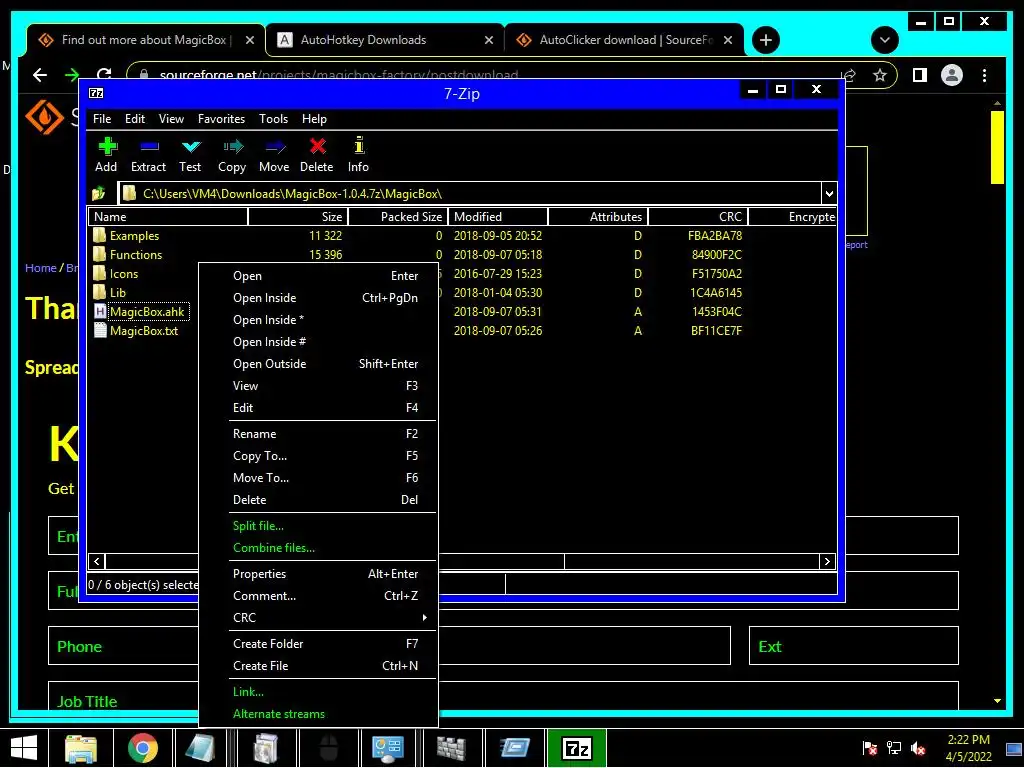Click the clock showing 2:22 PM
The height and width of the screenshot is (768, 1024).
point(968,739)
